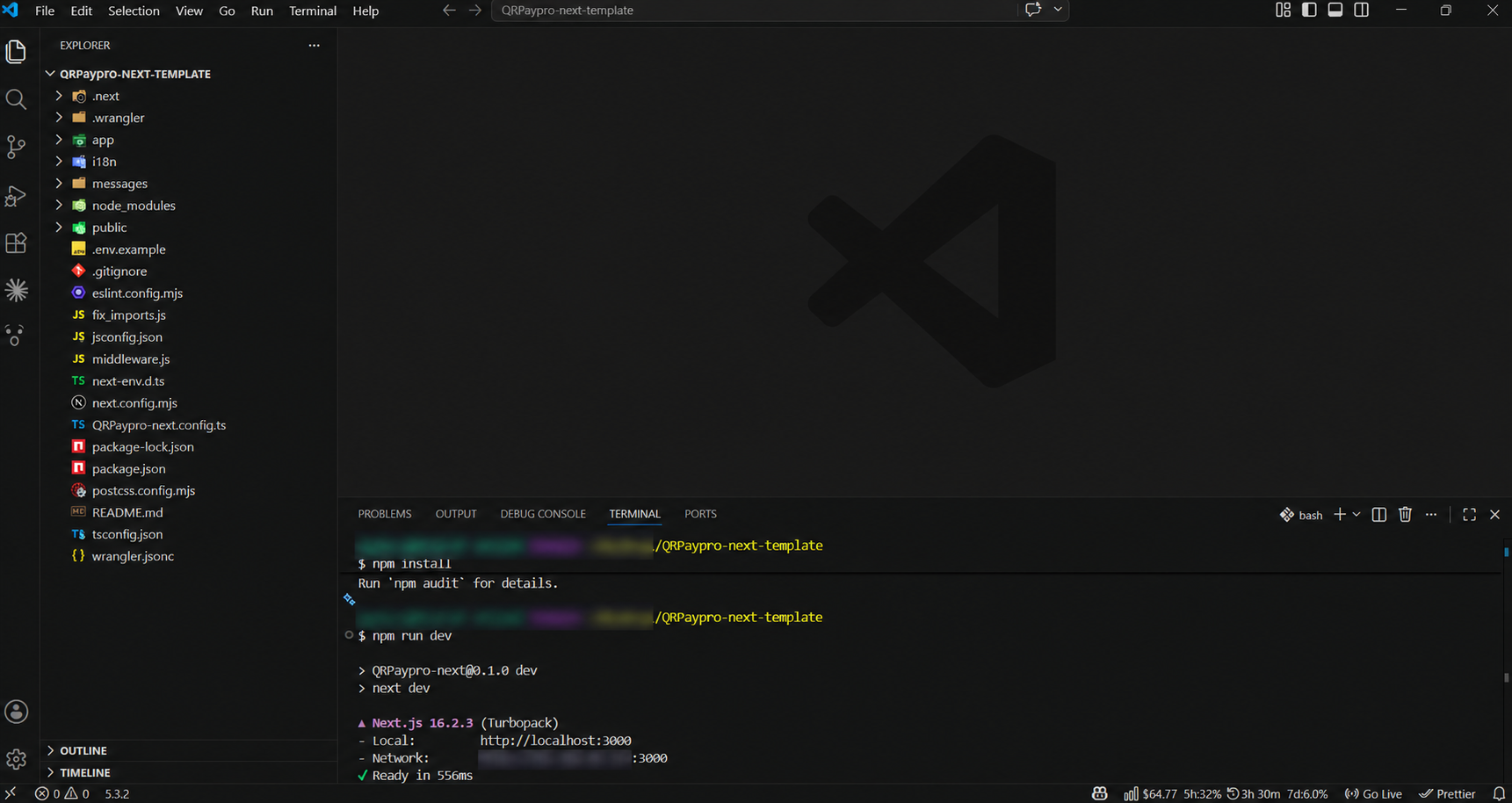This screenshot has width=1512, height=803.
Task: Toggle the primary side bar
Action: [1309, 10]
